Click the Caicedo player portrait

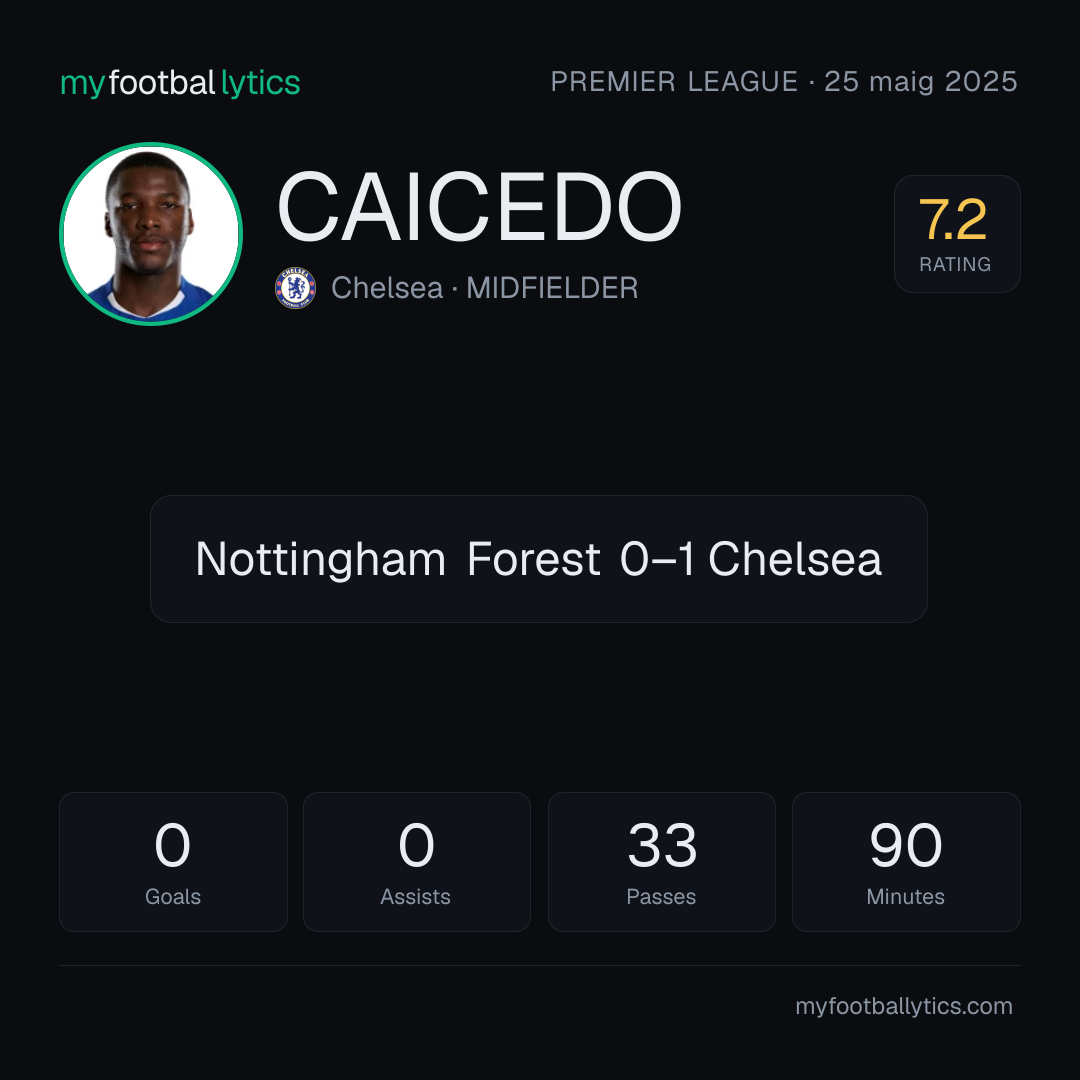tap(151, 234)
